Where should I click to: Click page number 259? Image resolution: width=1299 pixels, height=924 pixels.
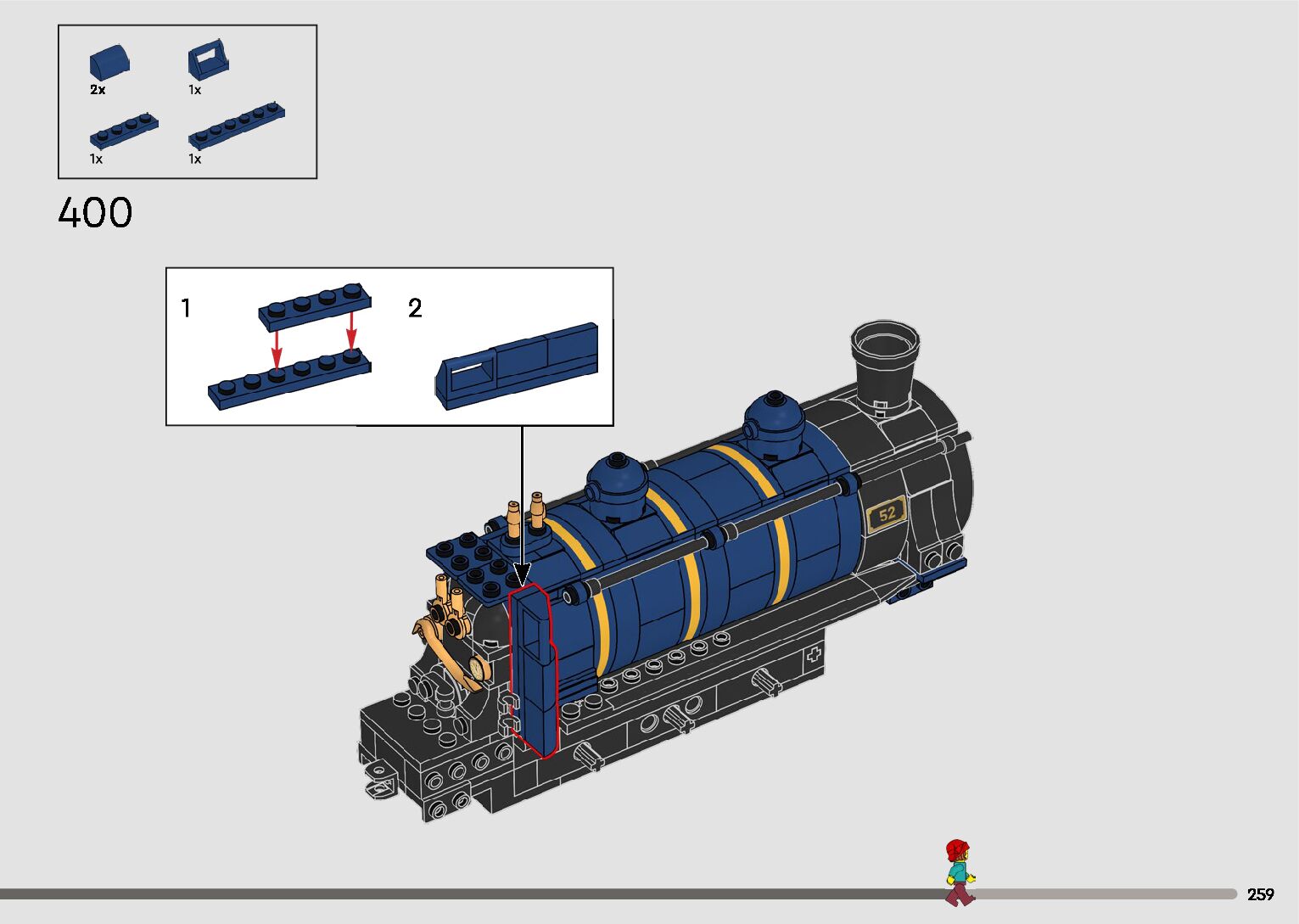click(x=1260, y=894)
